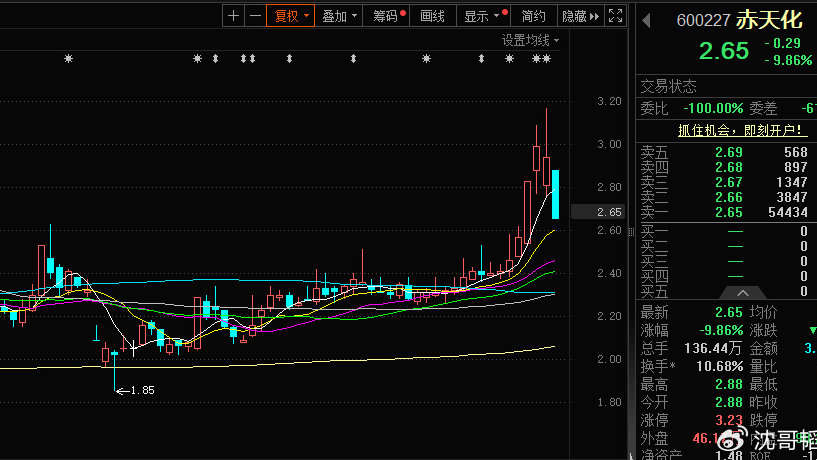The width and height of the screenshot is (817, 460).
Task: Click the latest cyan candlestick
Action: (555, 194)
